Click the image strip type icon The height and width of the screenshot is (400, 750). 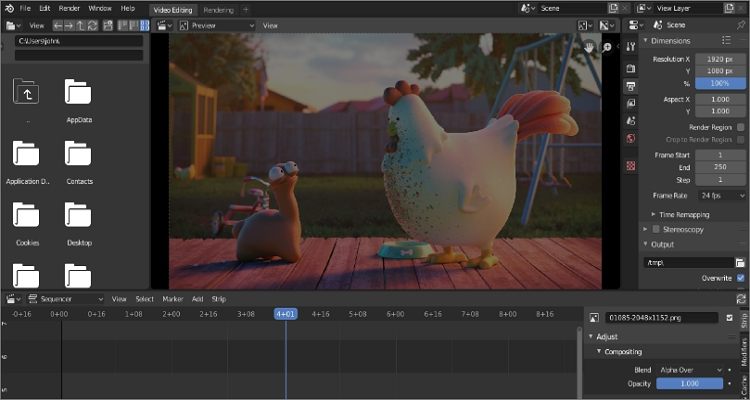click(x=594, y=318)
